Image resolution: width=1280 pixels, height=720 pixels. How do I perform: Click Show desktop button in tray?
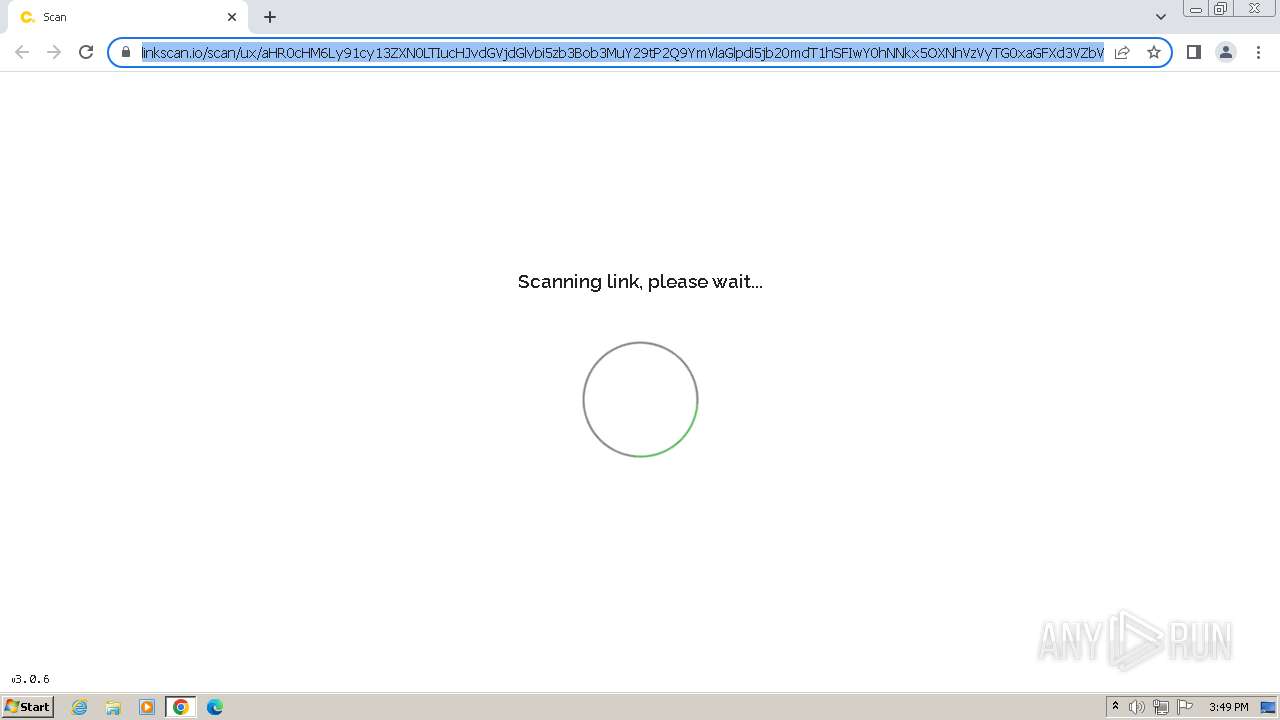(x=1268, y=707)
